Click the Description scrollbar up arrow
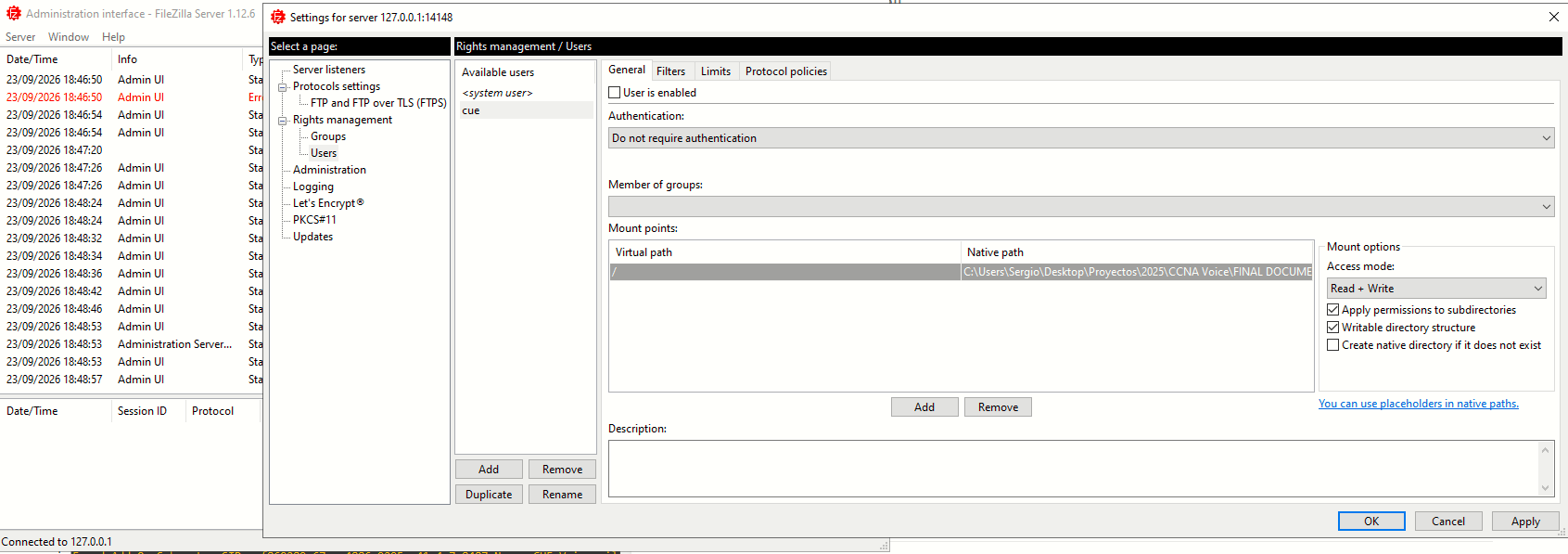1568x554 pixels. [x=1545, y=450]
